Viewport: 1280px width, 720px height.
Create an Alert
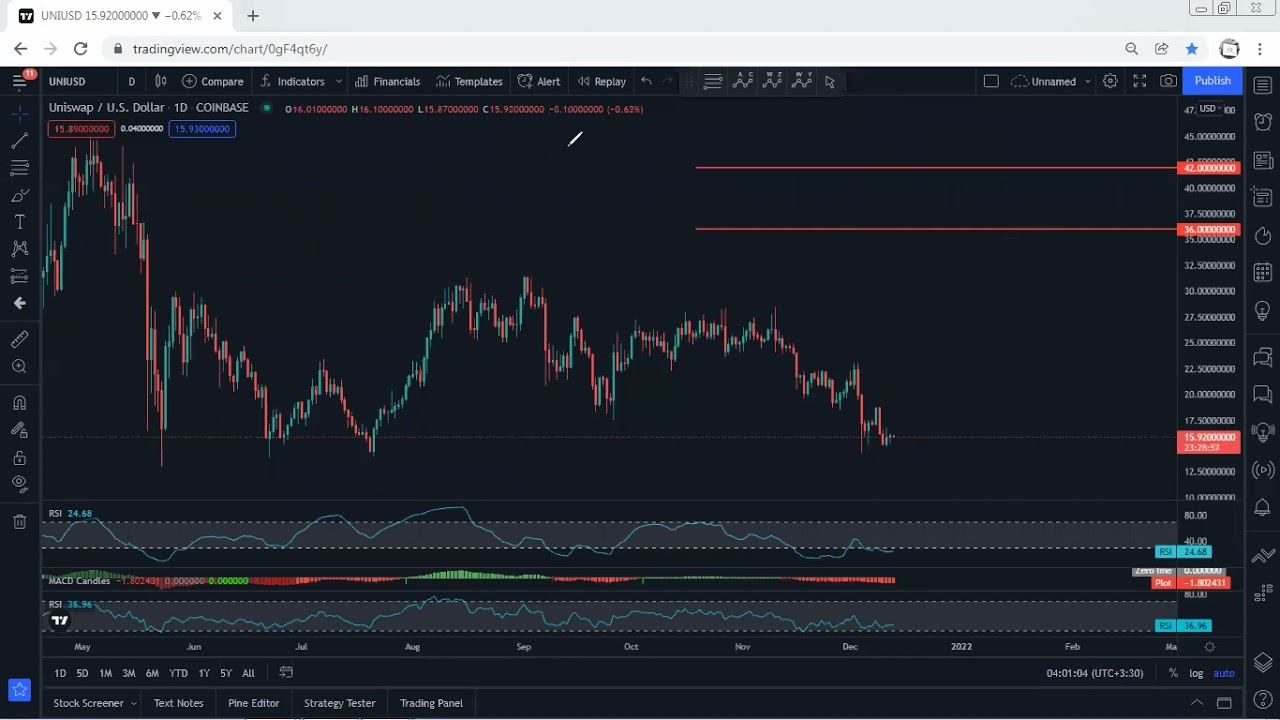tap(539, 81)
